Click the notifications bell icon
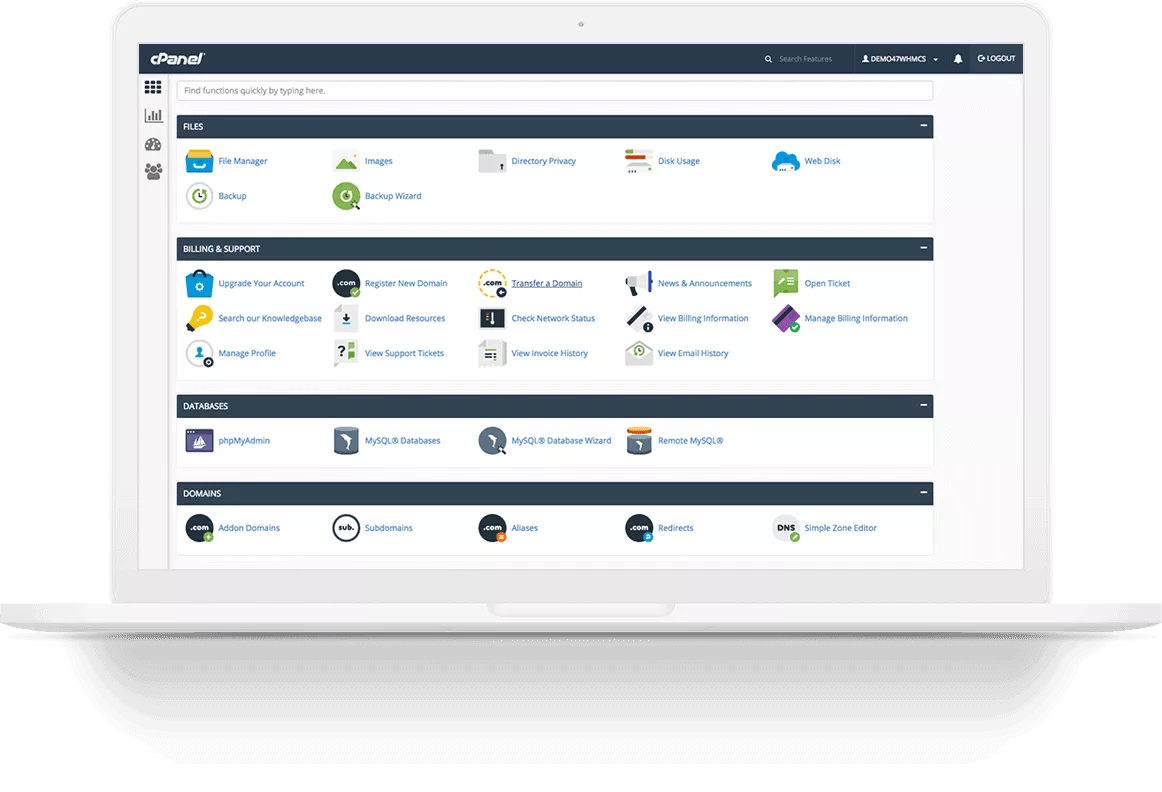 click(x=958, y=59)
